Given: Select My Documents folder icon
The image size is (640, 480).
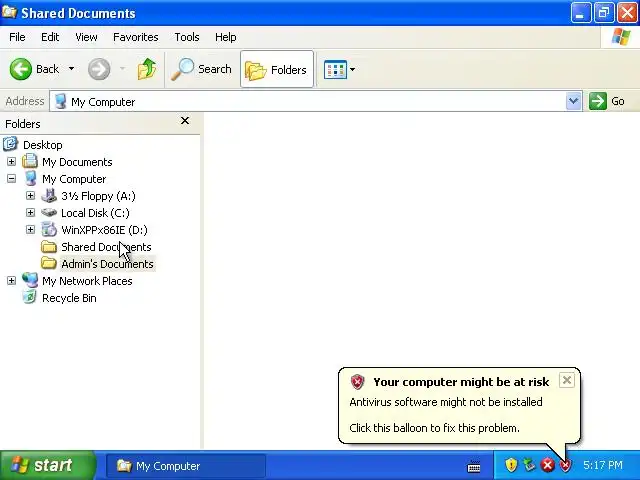Looking at the screenshot, I should tap(30, 161).
